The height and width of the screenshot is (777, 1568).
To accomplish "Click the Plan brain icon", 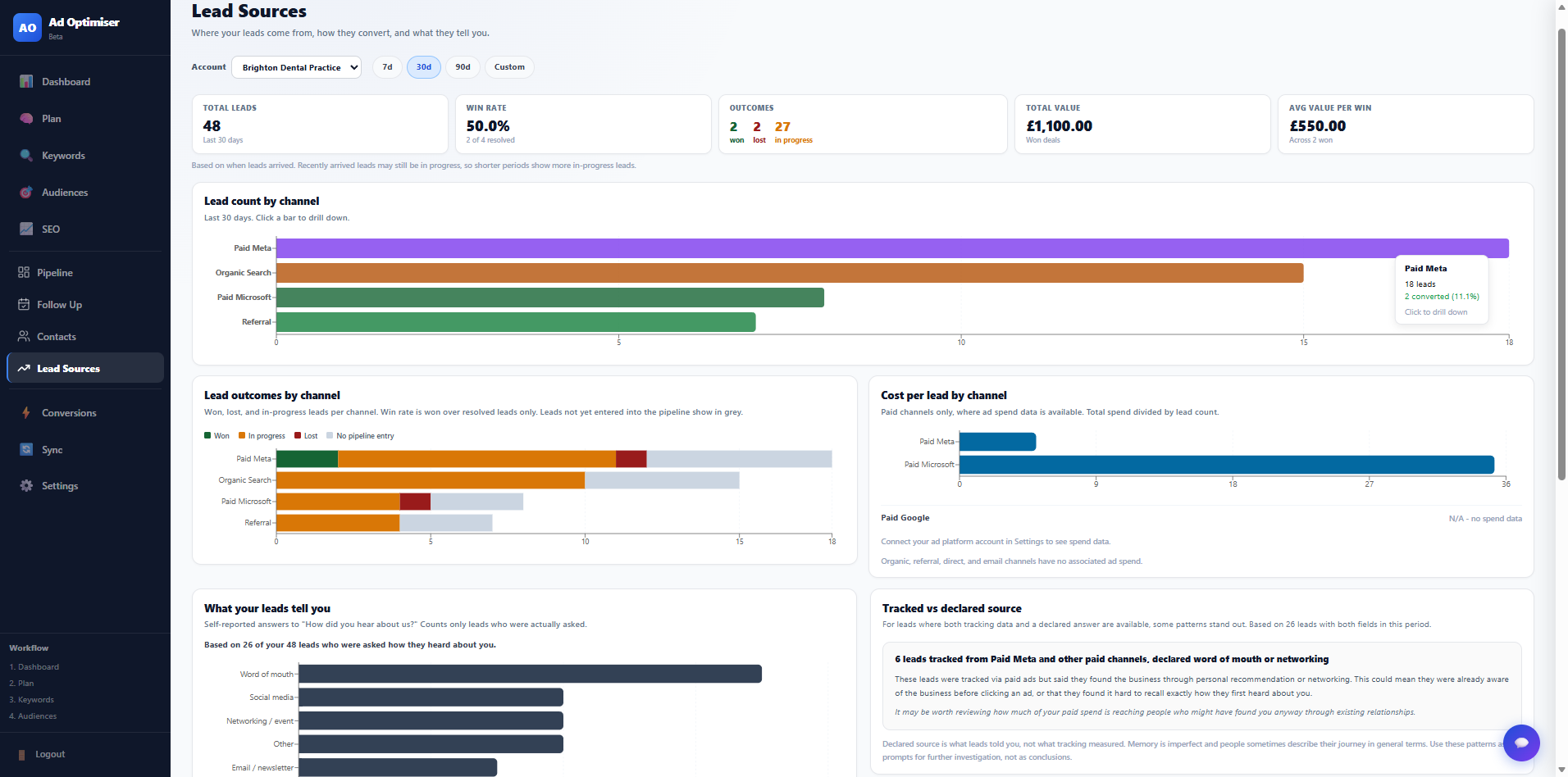I will coord(26,119).
